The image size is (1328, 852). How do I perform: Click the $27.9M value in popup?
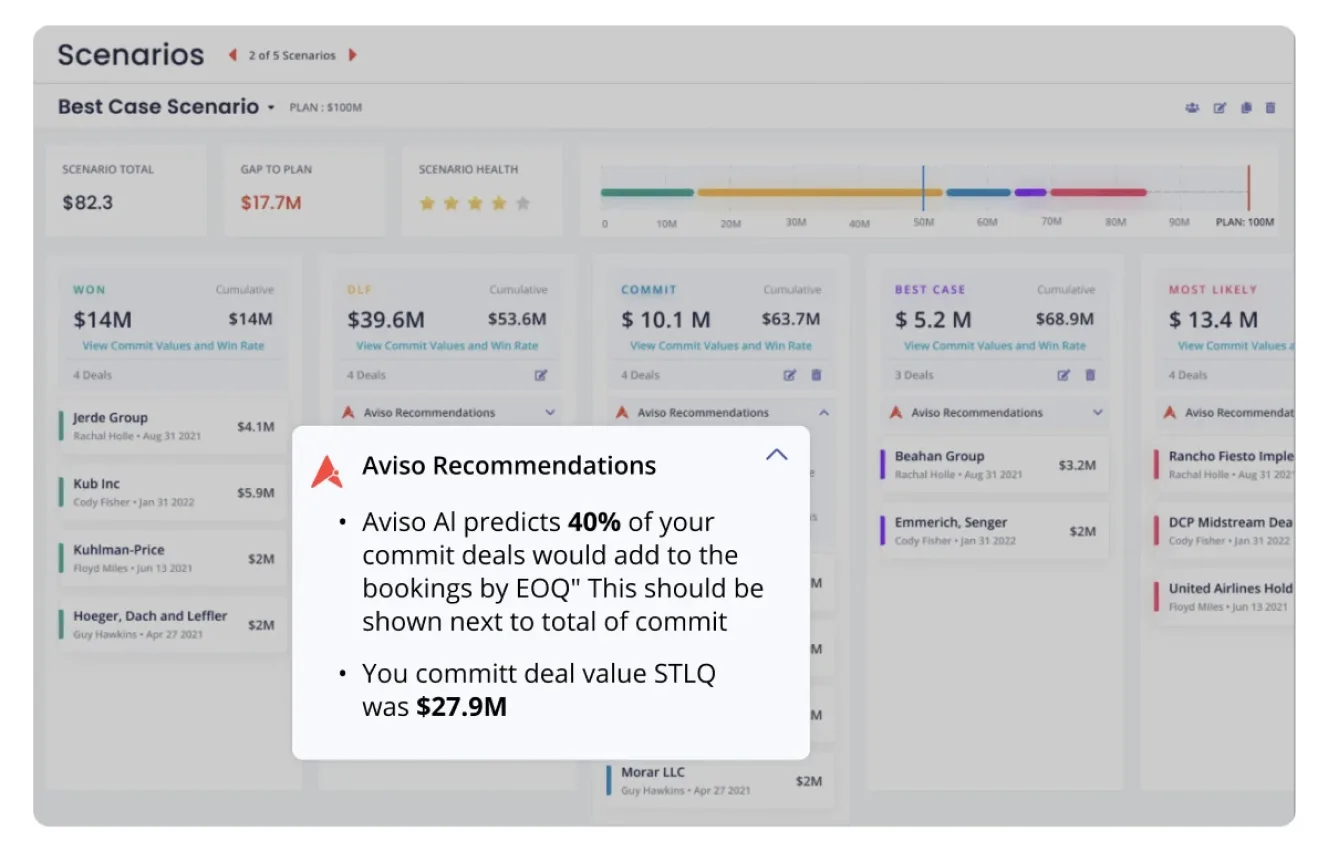(462, 707)
